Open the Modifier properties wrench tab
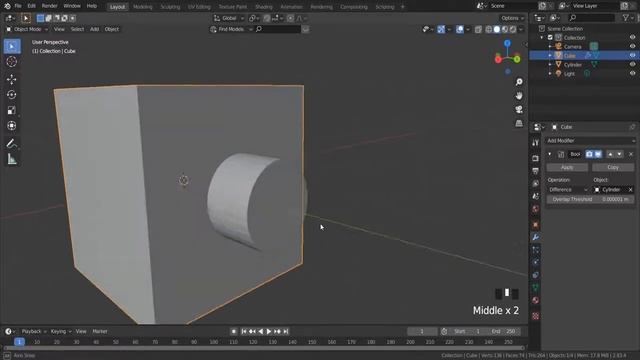The image size is (640, 360). point(536,237)
